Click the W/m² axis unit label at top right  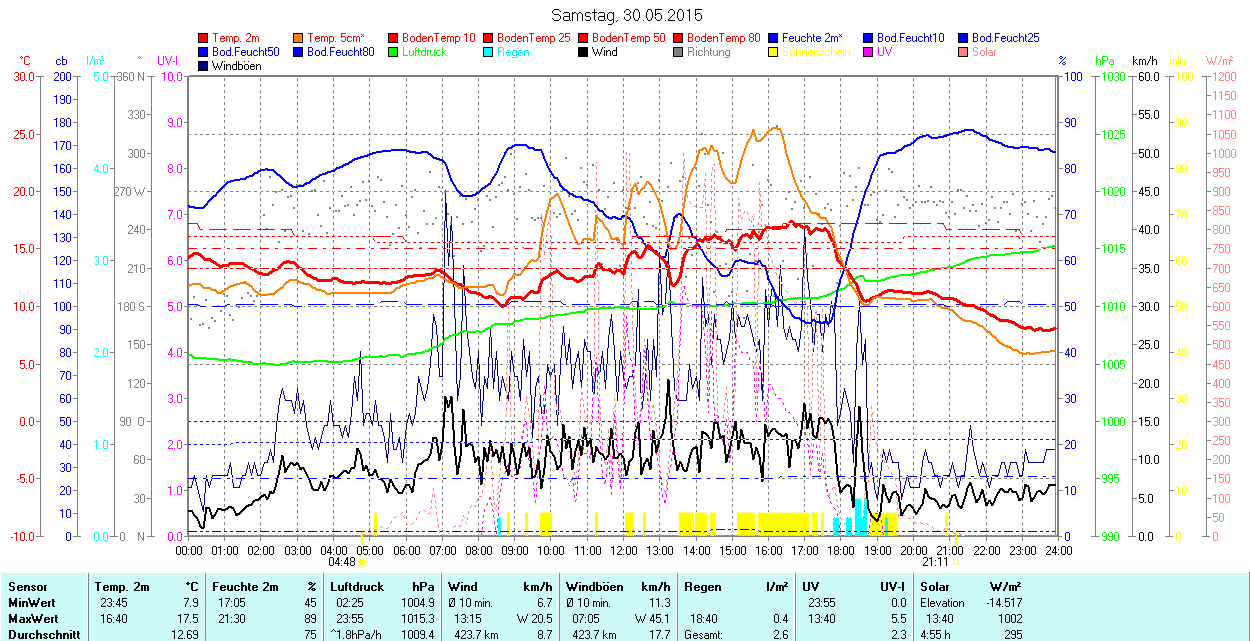1219,61
